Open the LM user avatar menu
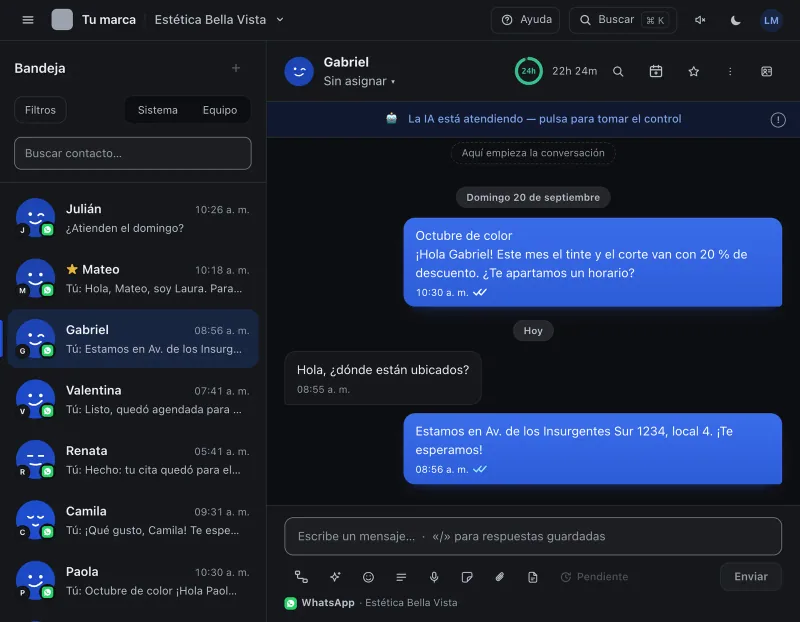Image resolution: width=800 pixels, height=622 pixels. 771,20
